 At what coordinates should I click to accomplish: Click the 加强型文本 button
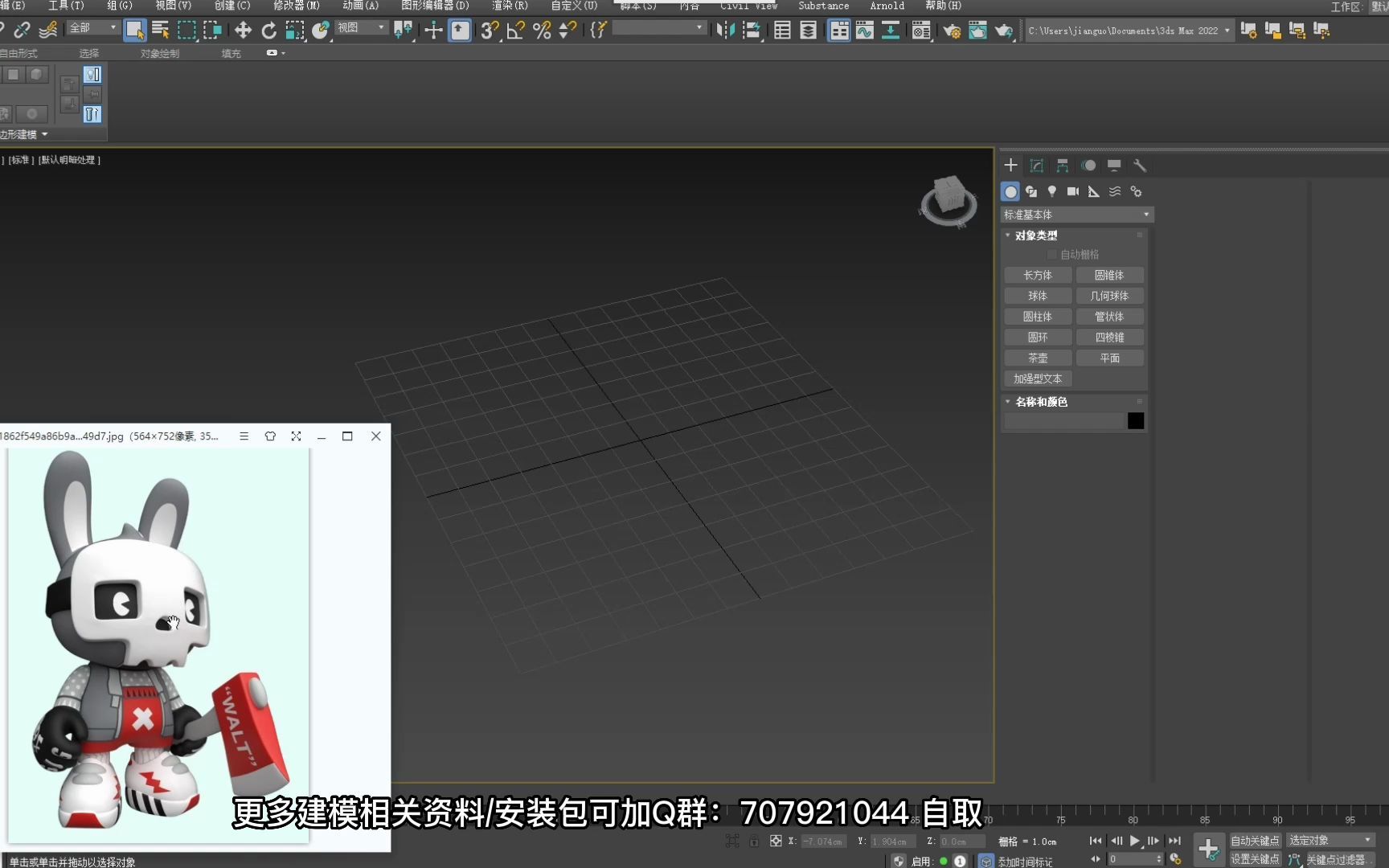click(1038, 379)
